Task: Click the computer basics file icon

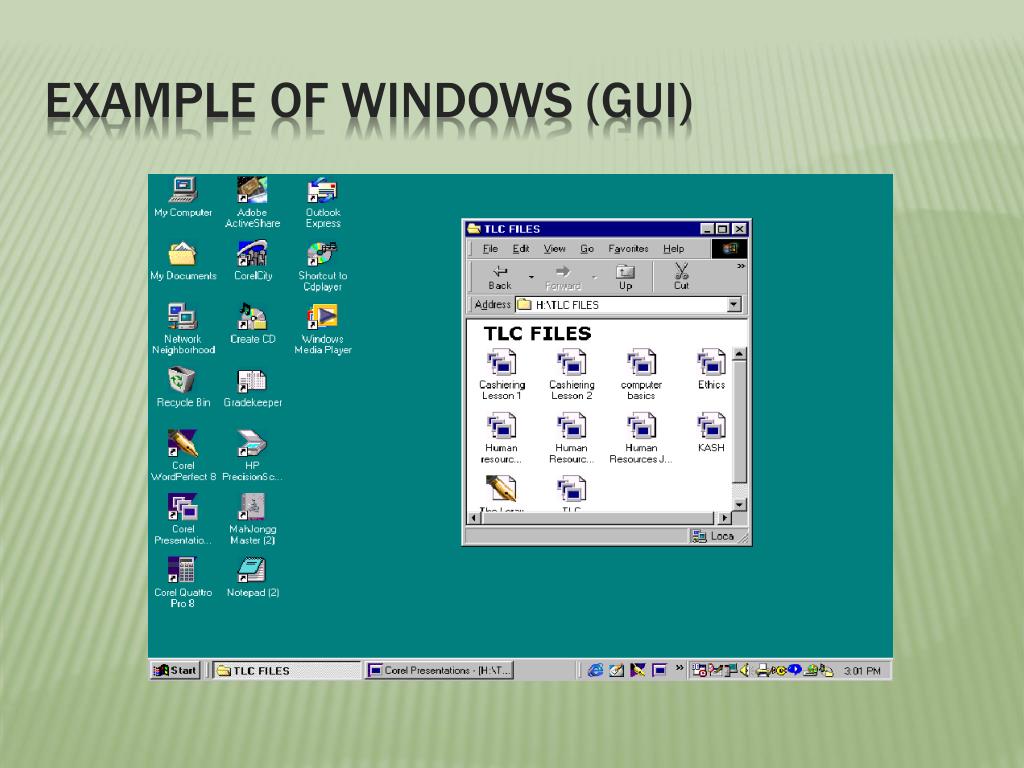Action: (x=641, y=375)
